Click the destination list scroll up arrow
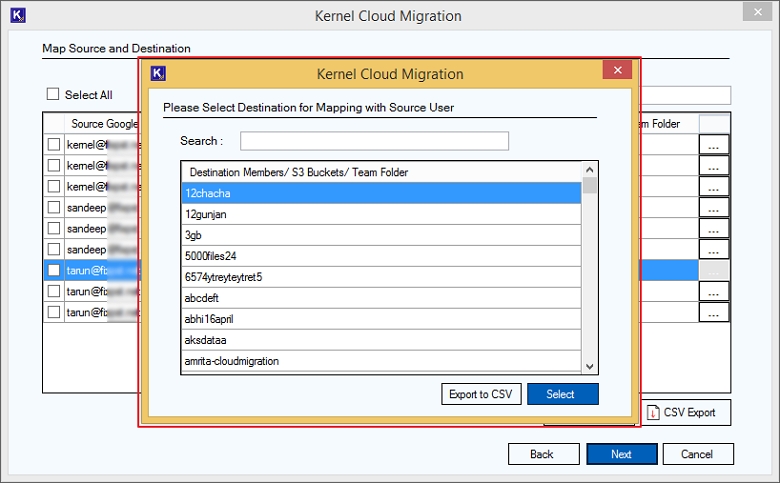 click(x=589, y=170)
